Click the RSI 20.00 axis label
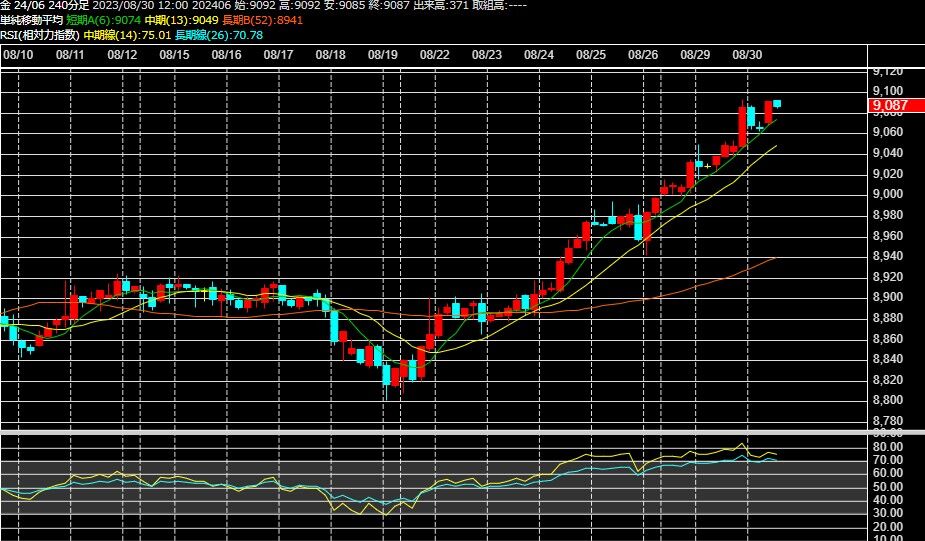925x541 pixels. [x=888, y=527]
